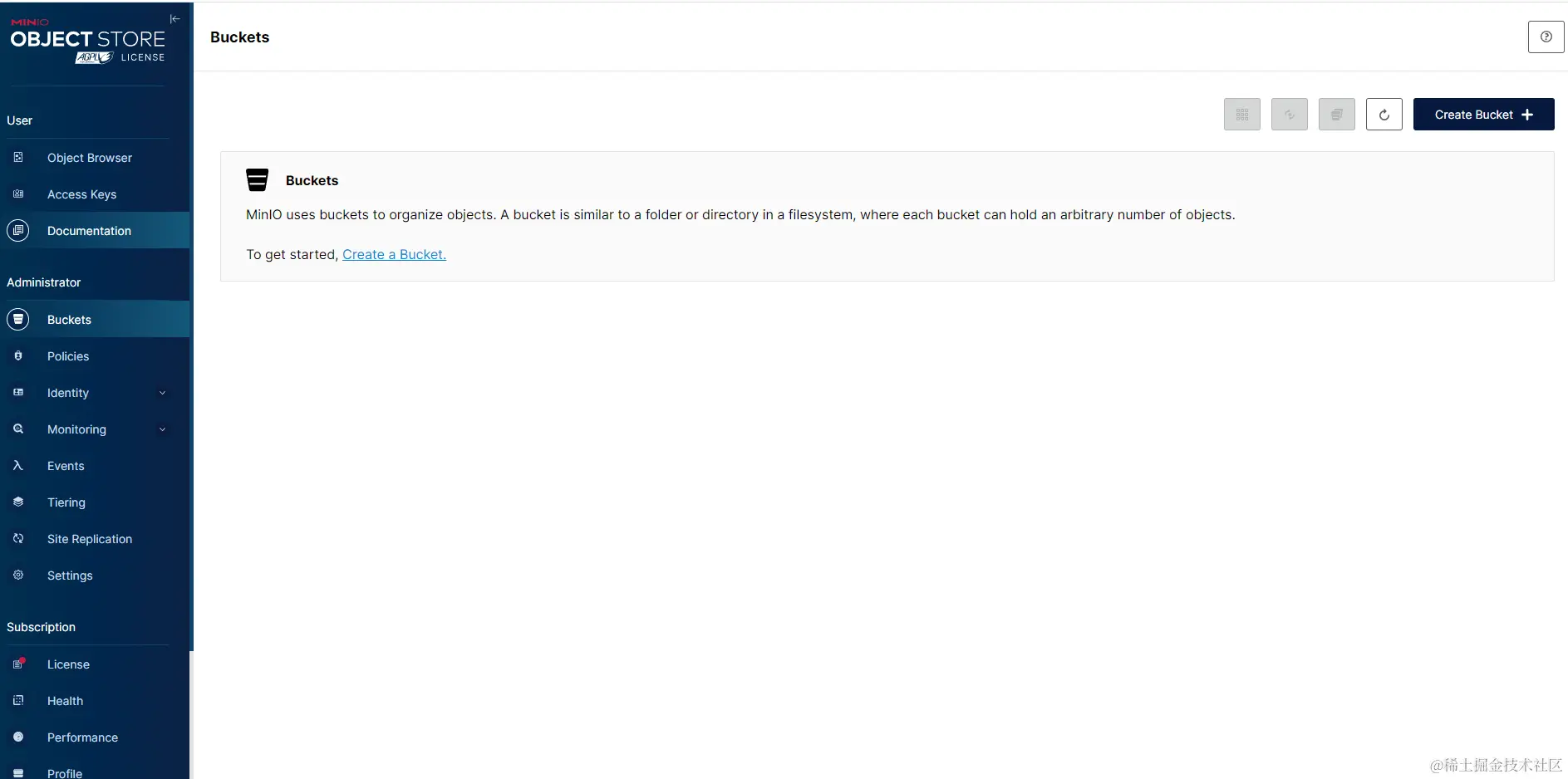Expand the Identity submenu chevron

(163, 393)
